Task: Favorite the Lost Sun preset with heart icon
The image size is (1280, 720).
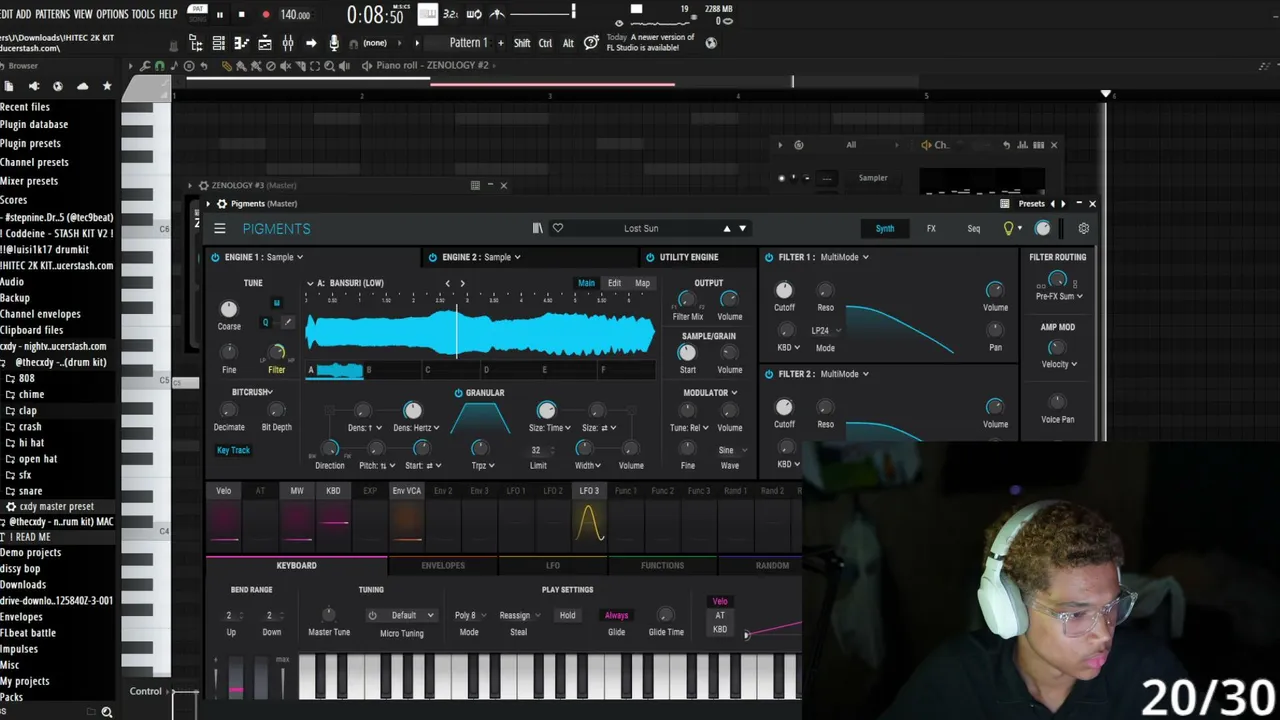Action: tap(558, 228)
